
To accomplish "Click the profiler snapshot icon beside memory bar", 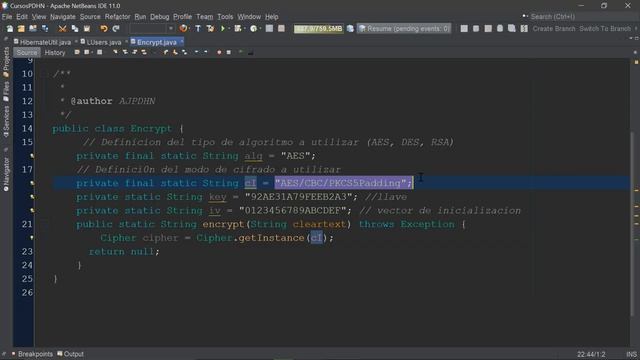I will tap(350, 29).
